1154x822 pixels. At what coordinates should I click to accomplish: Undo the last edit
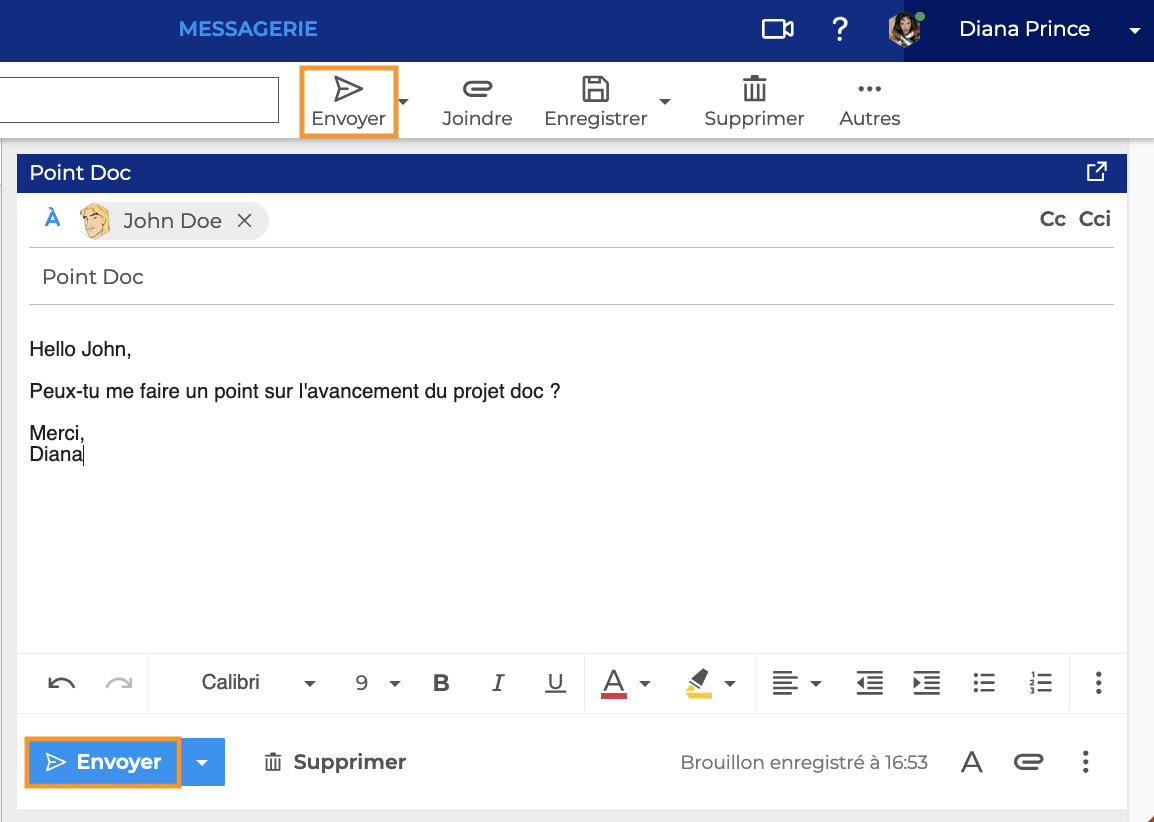[62, 683]
